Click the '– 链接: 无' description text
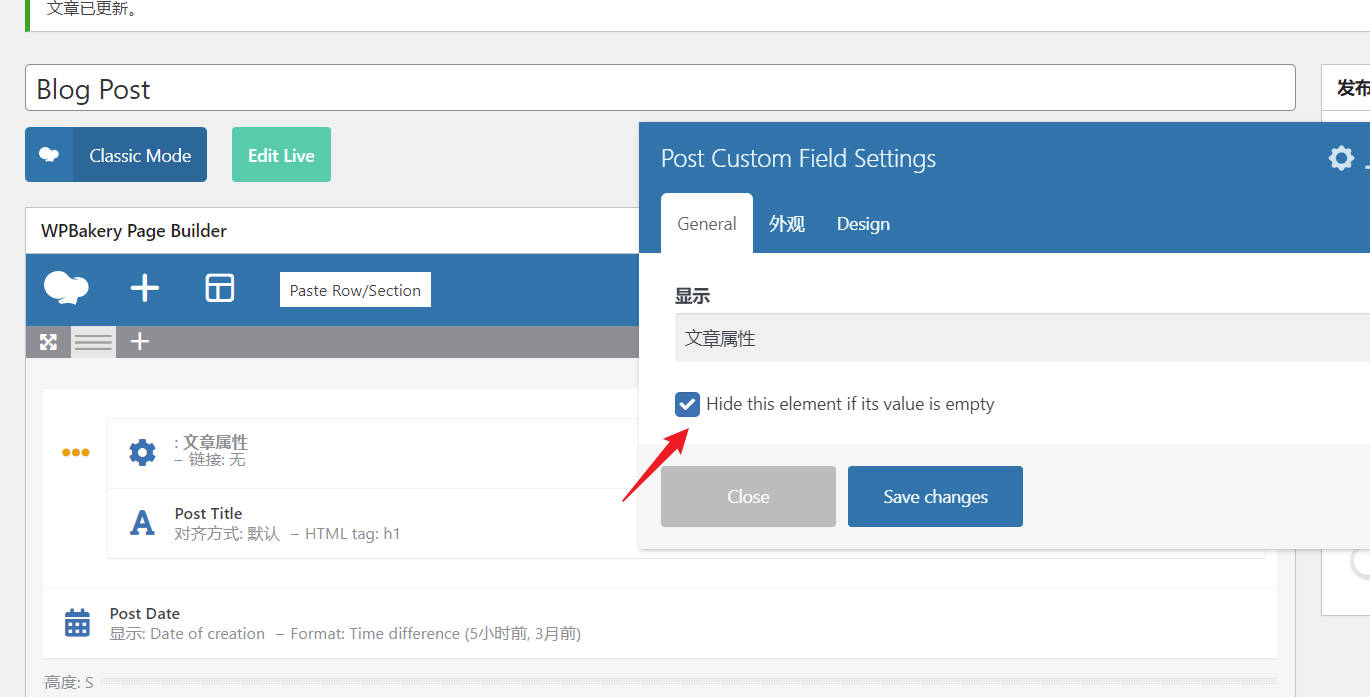 210,460
